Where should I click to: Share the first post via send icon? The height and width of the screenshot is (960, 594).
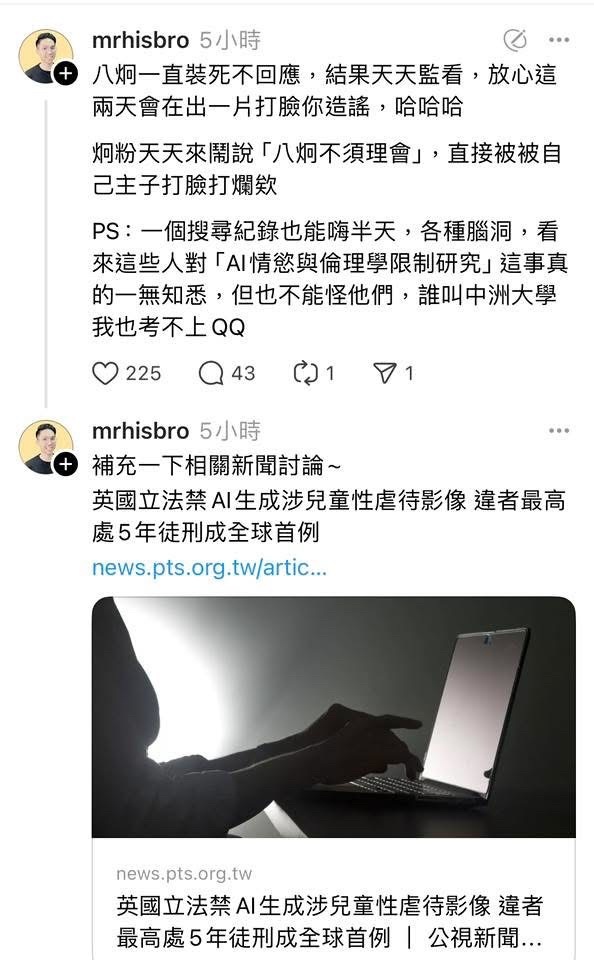coord(385,373)
